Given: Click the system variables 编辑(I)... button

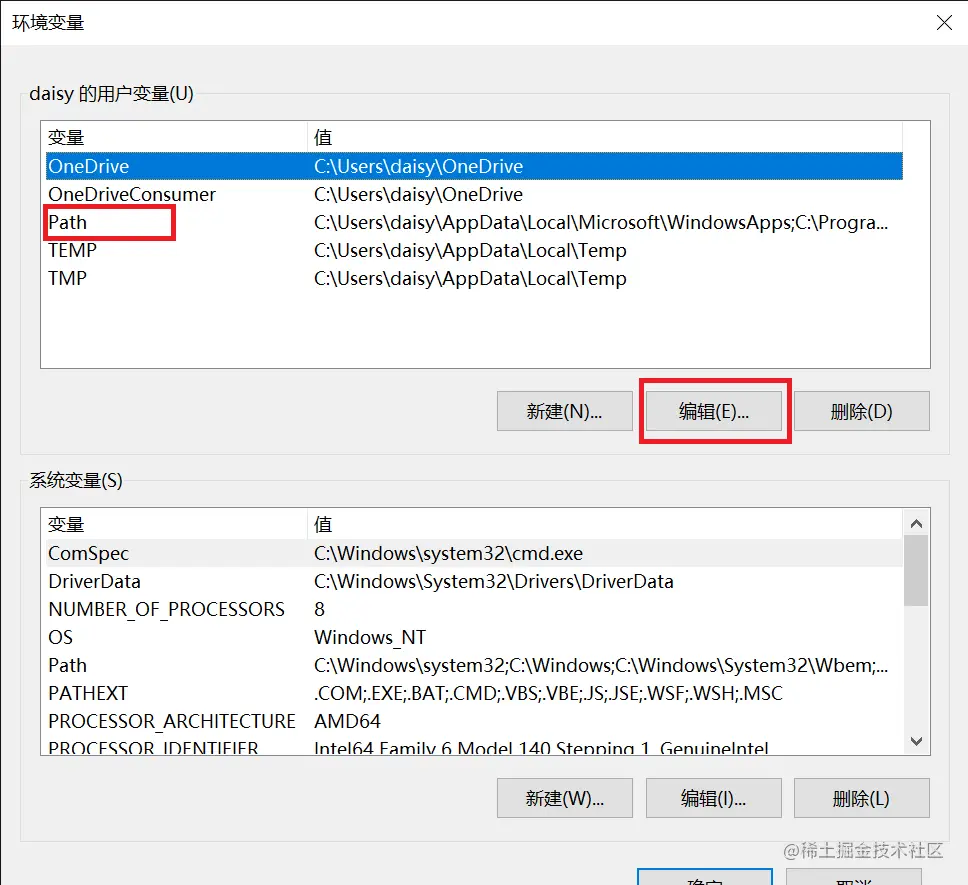Looking at the screenshot, I should coord(714,798).
